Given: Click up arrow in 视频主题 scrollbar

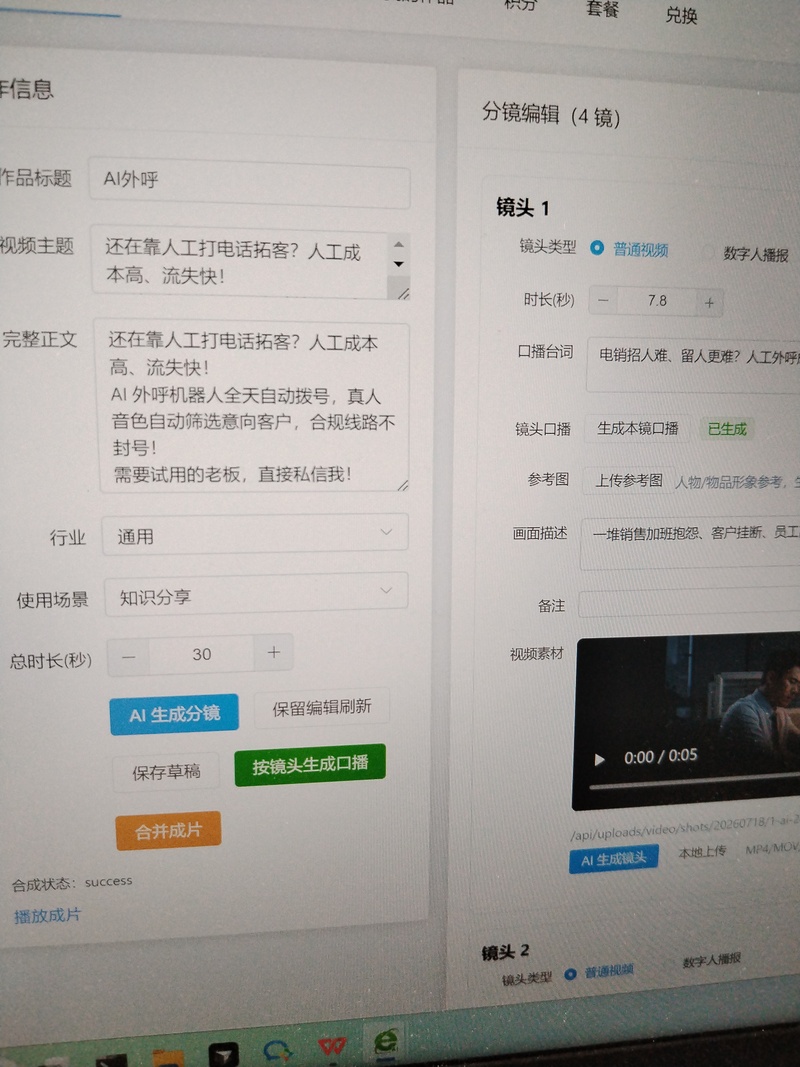Looking at the screenshot, I should 399,244.
